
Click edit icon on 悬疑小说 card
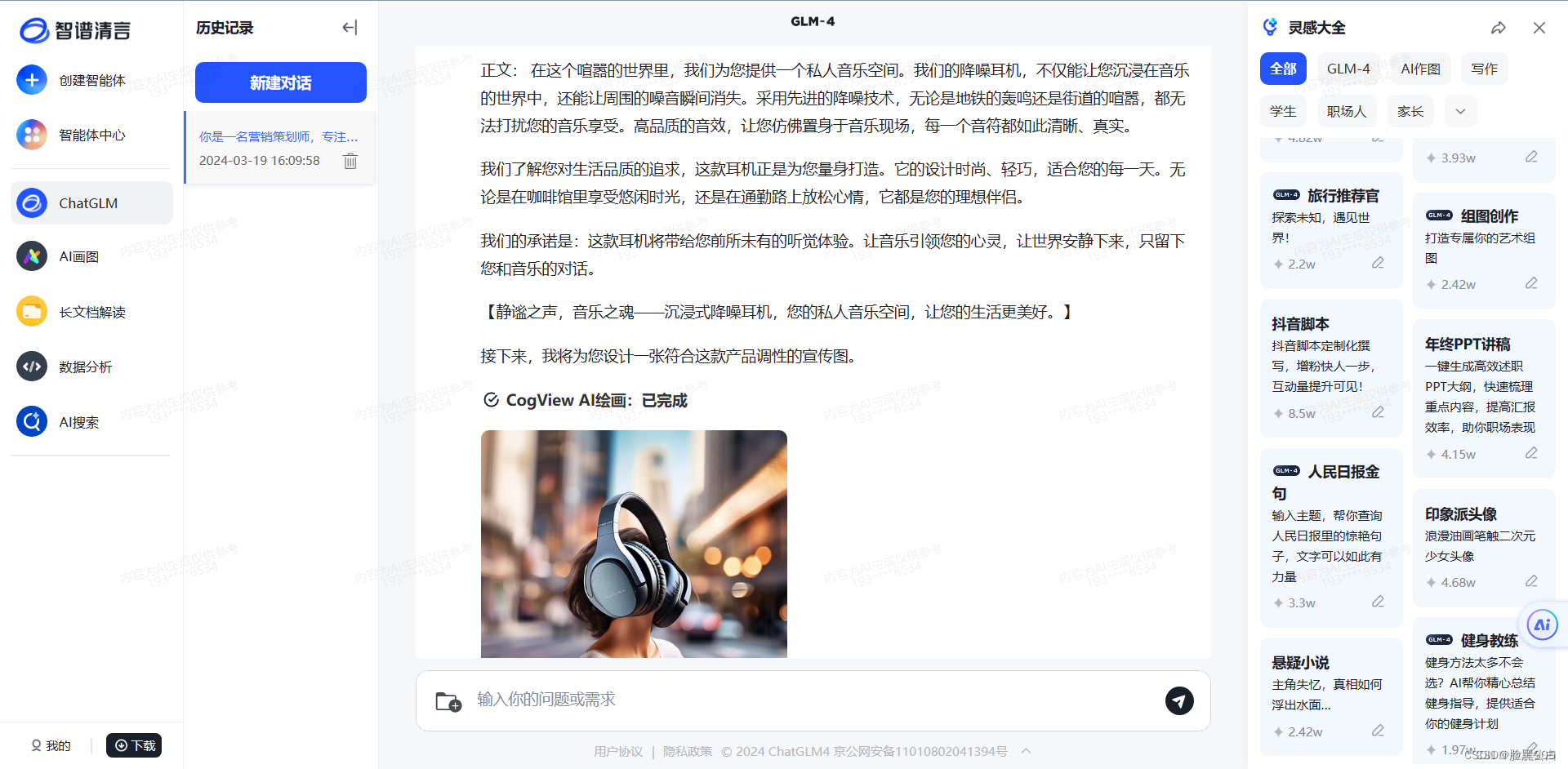coord(1378,731)
